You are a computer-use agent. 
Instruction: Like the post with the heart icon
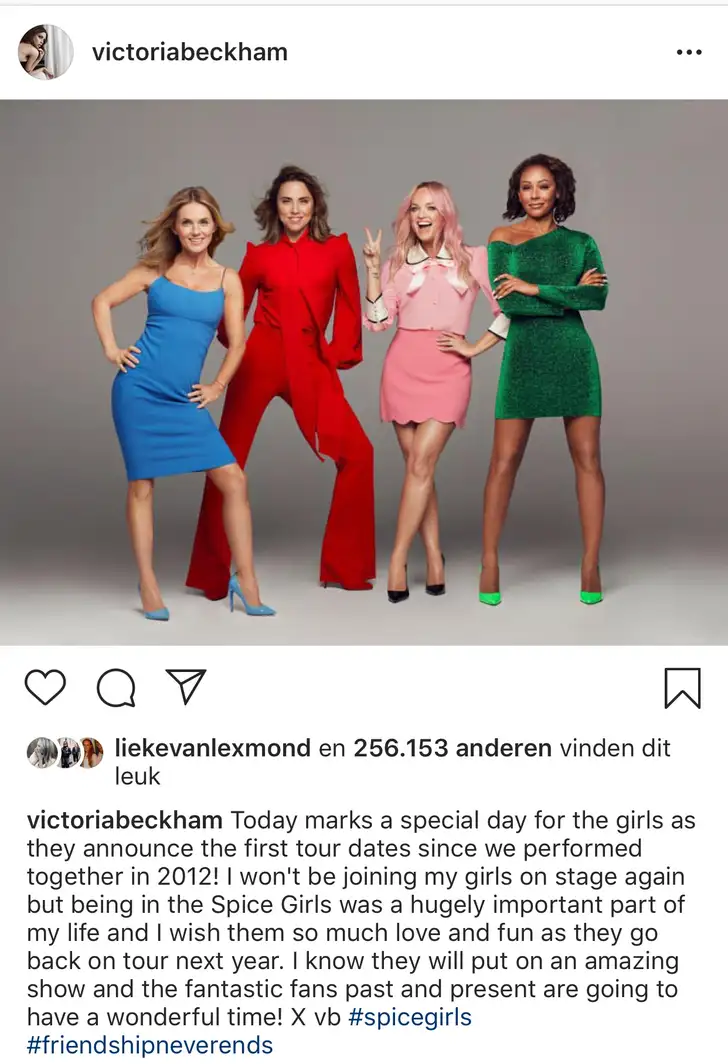pyautogui.click(x=45, y=687)
